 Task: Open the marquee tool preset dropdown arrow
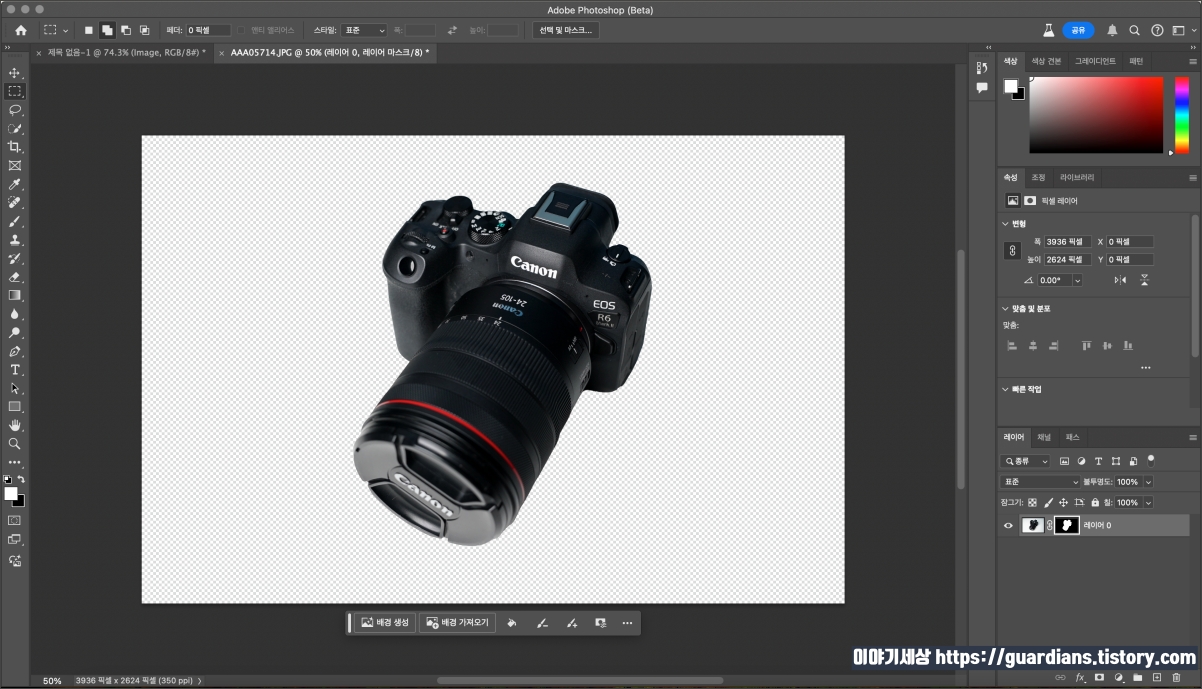click(66, 31)
